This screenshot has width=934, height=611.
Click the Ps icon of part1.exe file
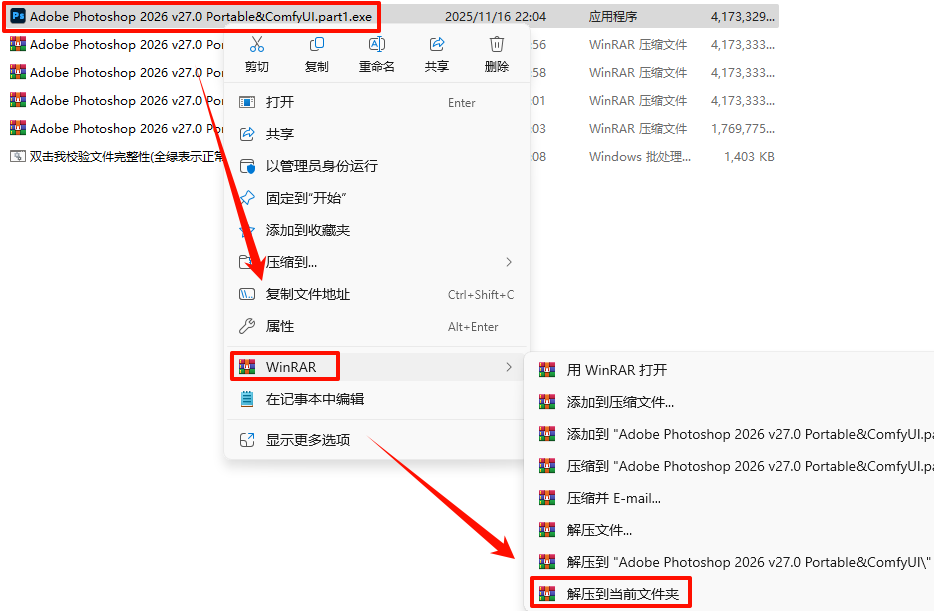tap(18, 16)
